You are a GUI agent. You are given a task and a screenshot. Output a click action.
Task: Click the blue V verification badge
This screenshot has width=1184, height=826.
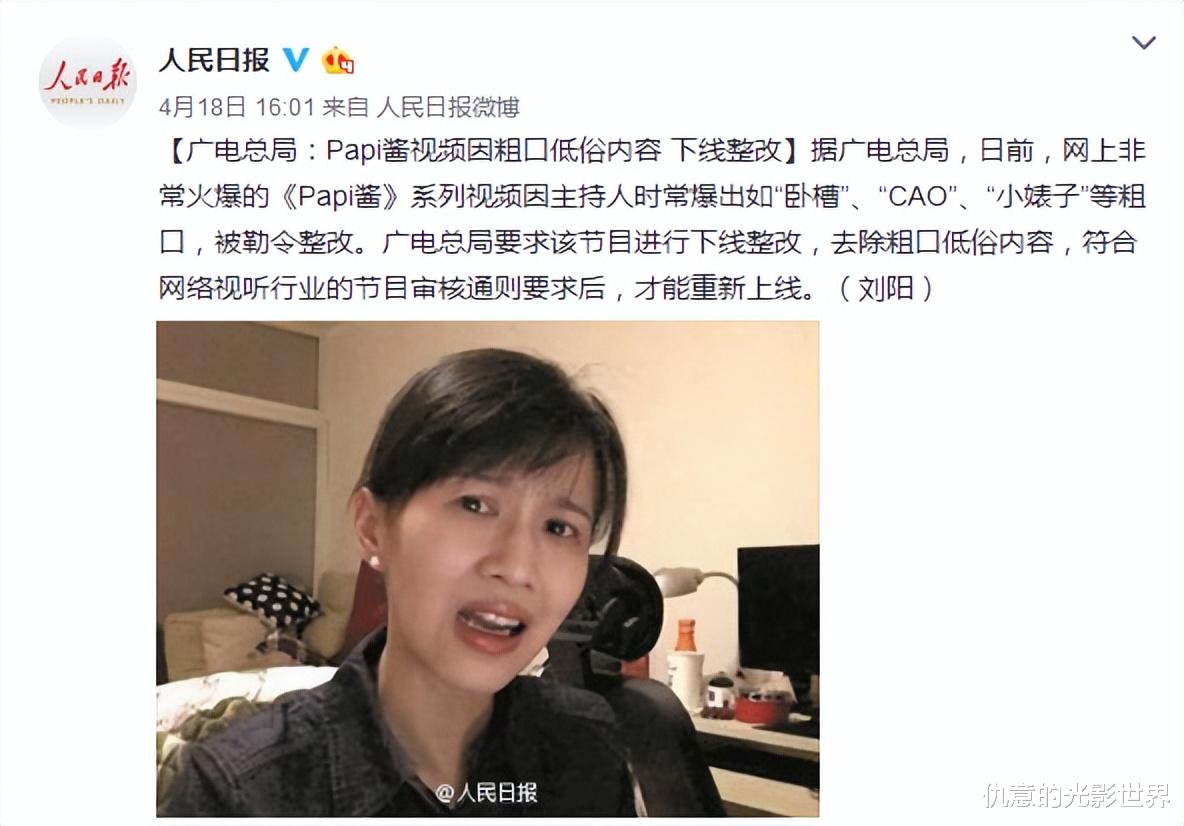click(296, 60)
